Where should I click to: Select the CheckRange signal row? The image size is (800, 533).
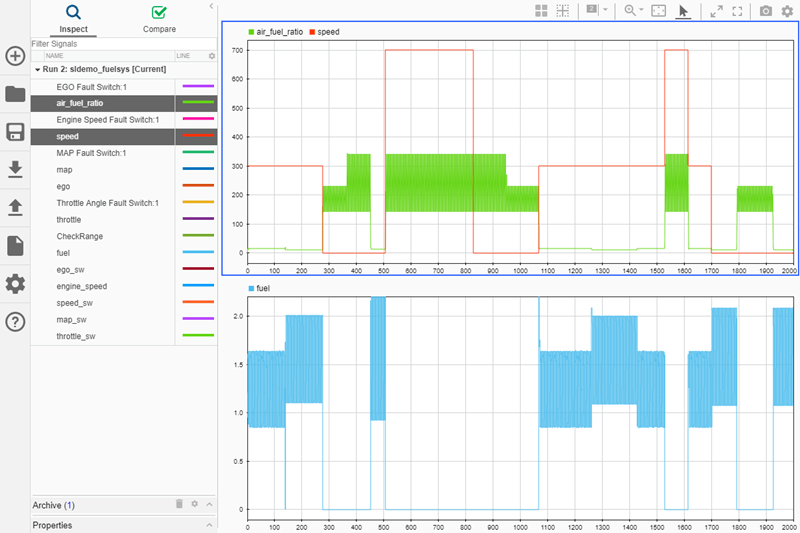[124, 236]
